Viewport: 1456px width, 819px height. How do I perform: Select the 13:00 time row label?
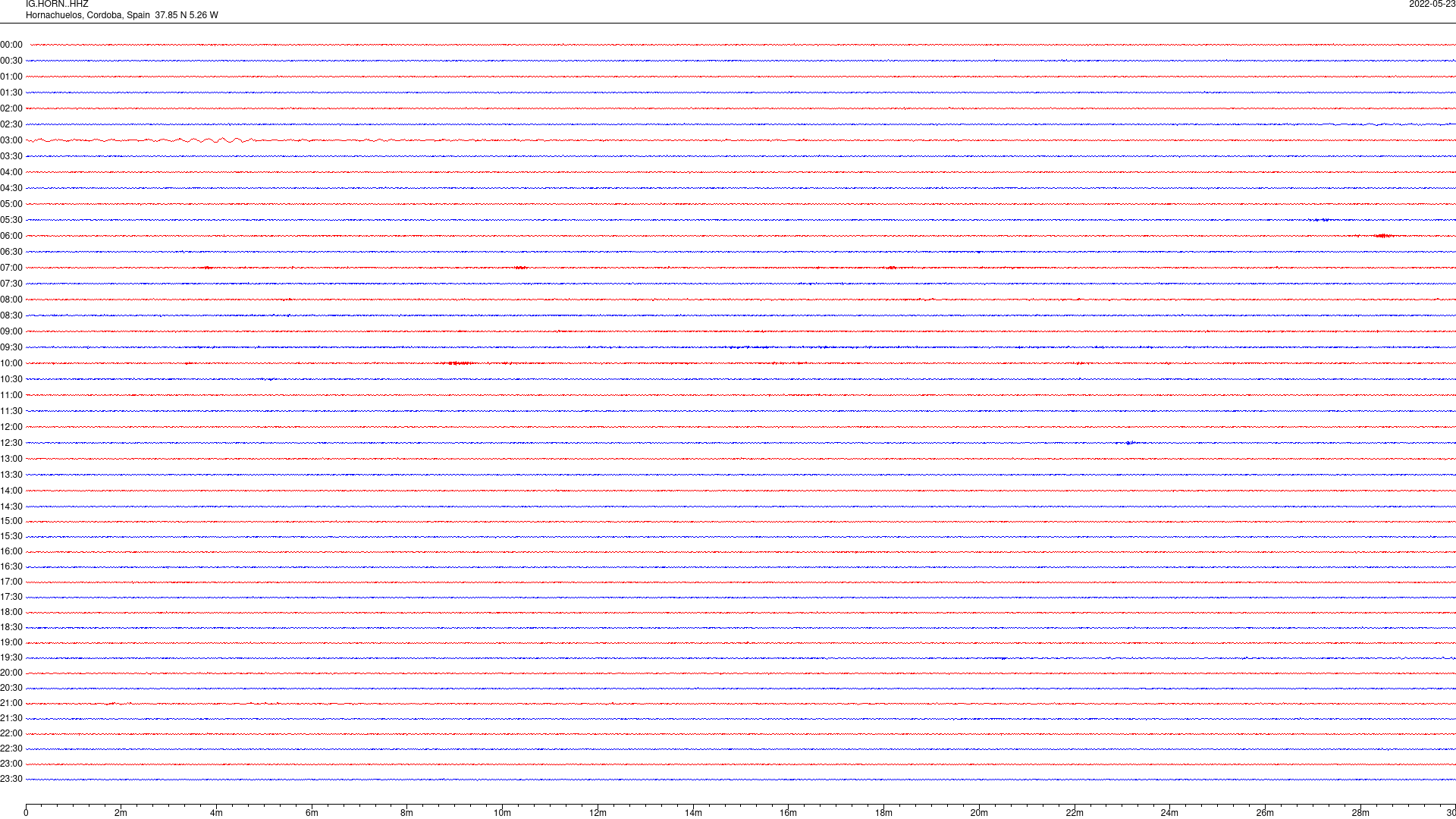(x=11, y=459)
